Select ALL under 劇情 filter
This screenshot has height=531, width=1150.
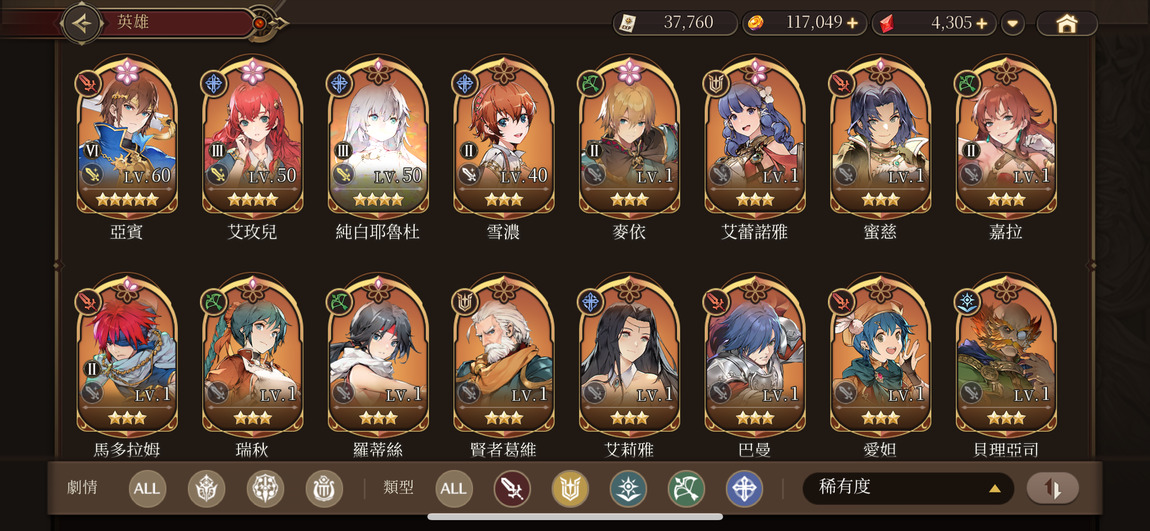pos(147,488)
